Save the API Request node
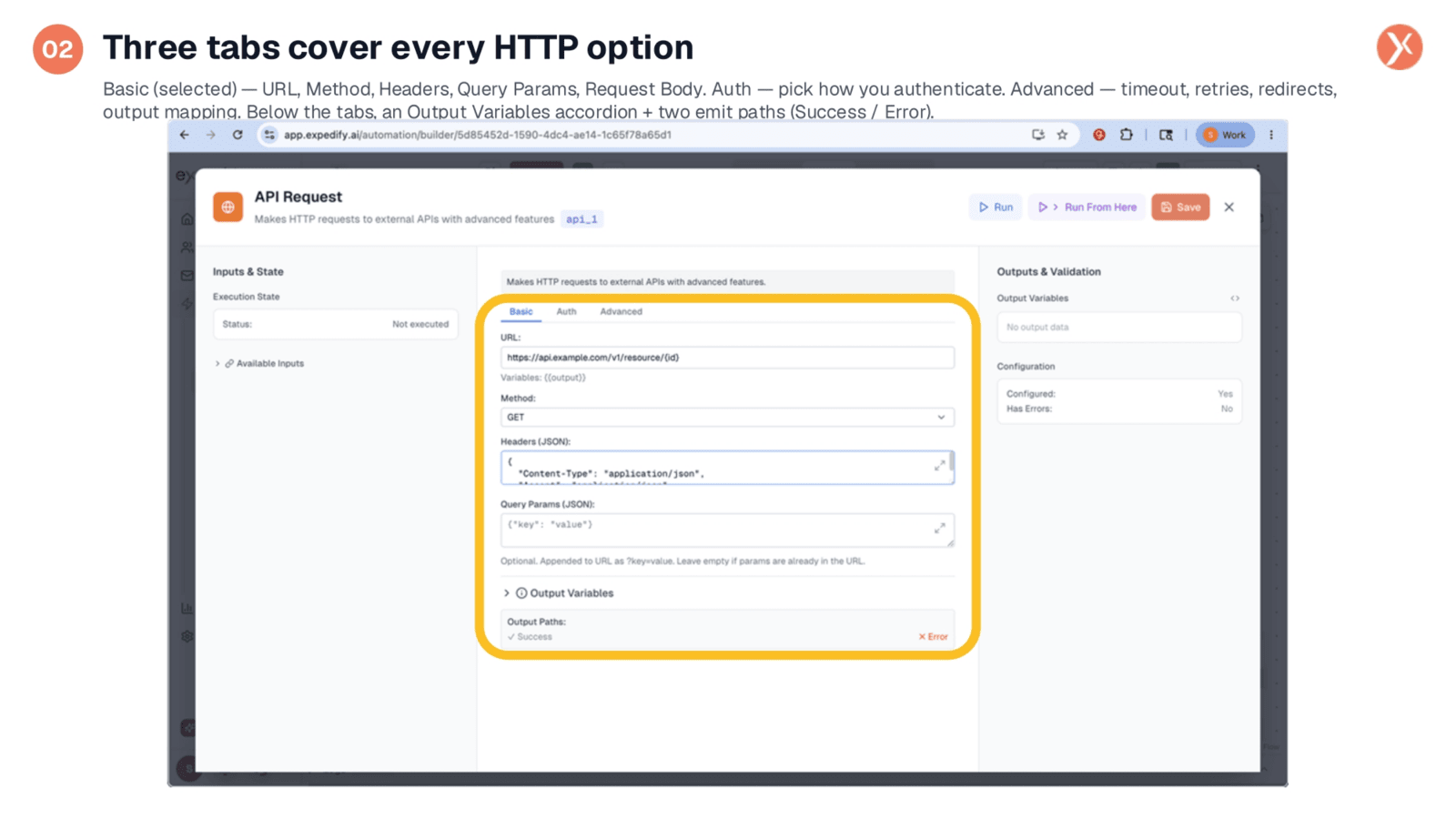Screen dimensions: 1456x819 (x=1180, y=207)
